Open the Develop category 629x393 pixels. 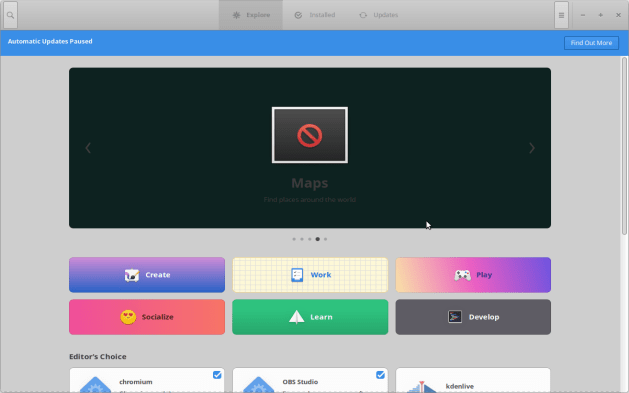pos(473,317)
